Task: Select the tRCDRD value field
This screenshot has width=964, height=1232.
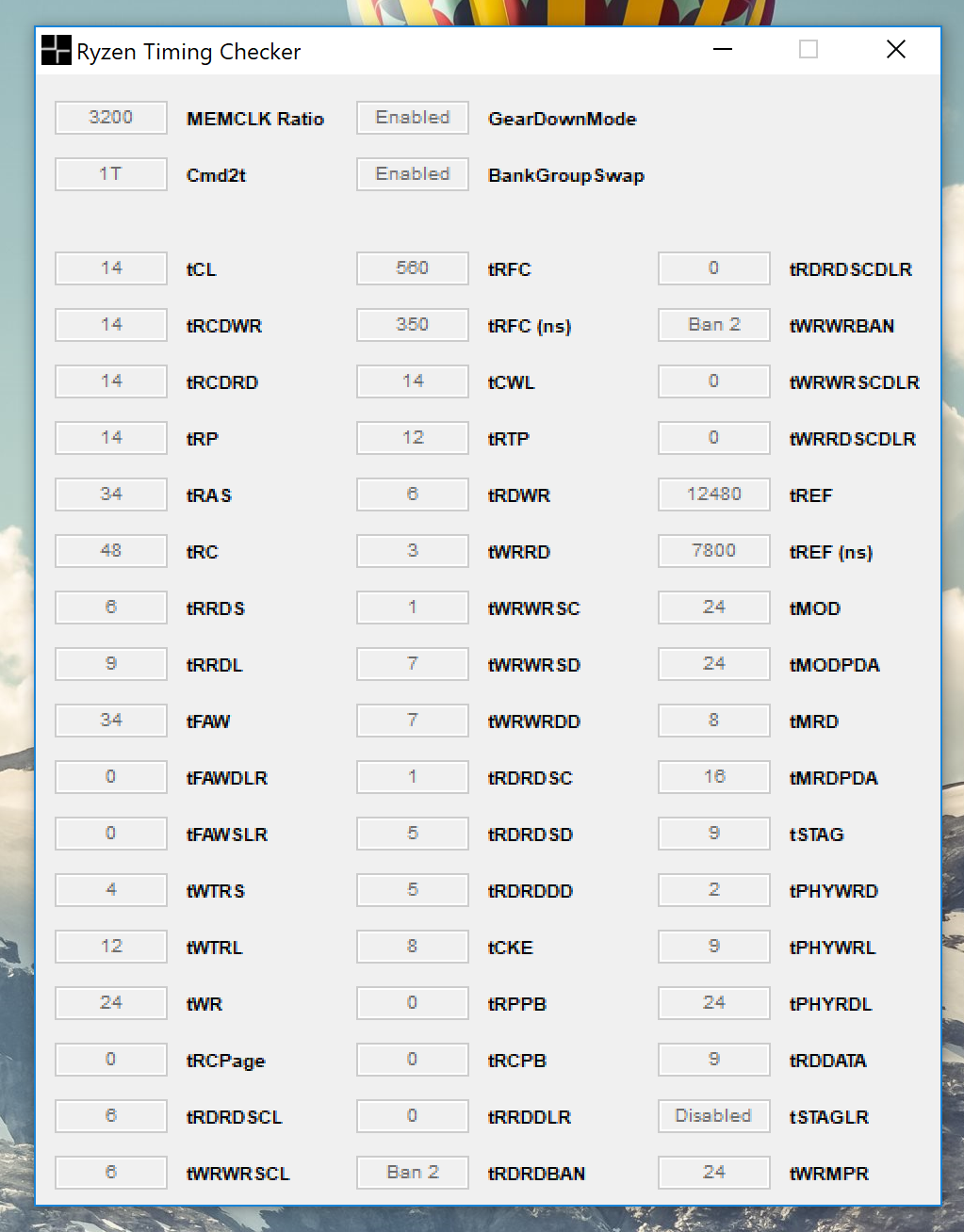Action: coord(111,381)
